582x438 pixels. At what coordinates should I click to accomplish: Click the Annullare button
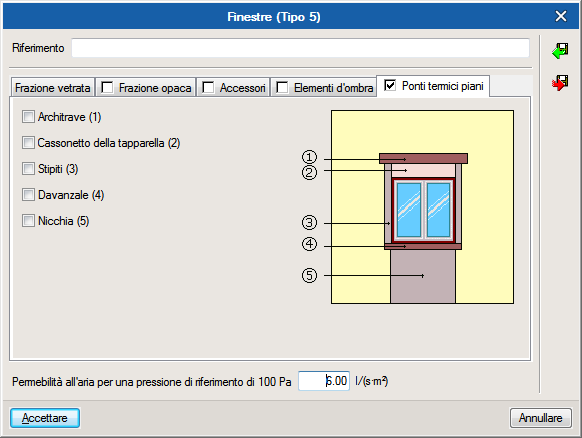tap(540, 418)
